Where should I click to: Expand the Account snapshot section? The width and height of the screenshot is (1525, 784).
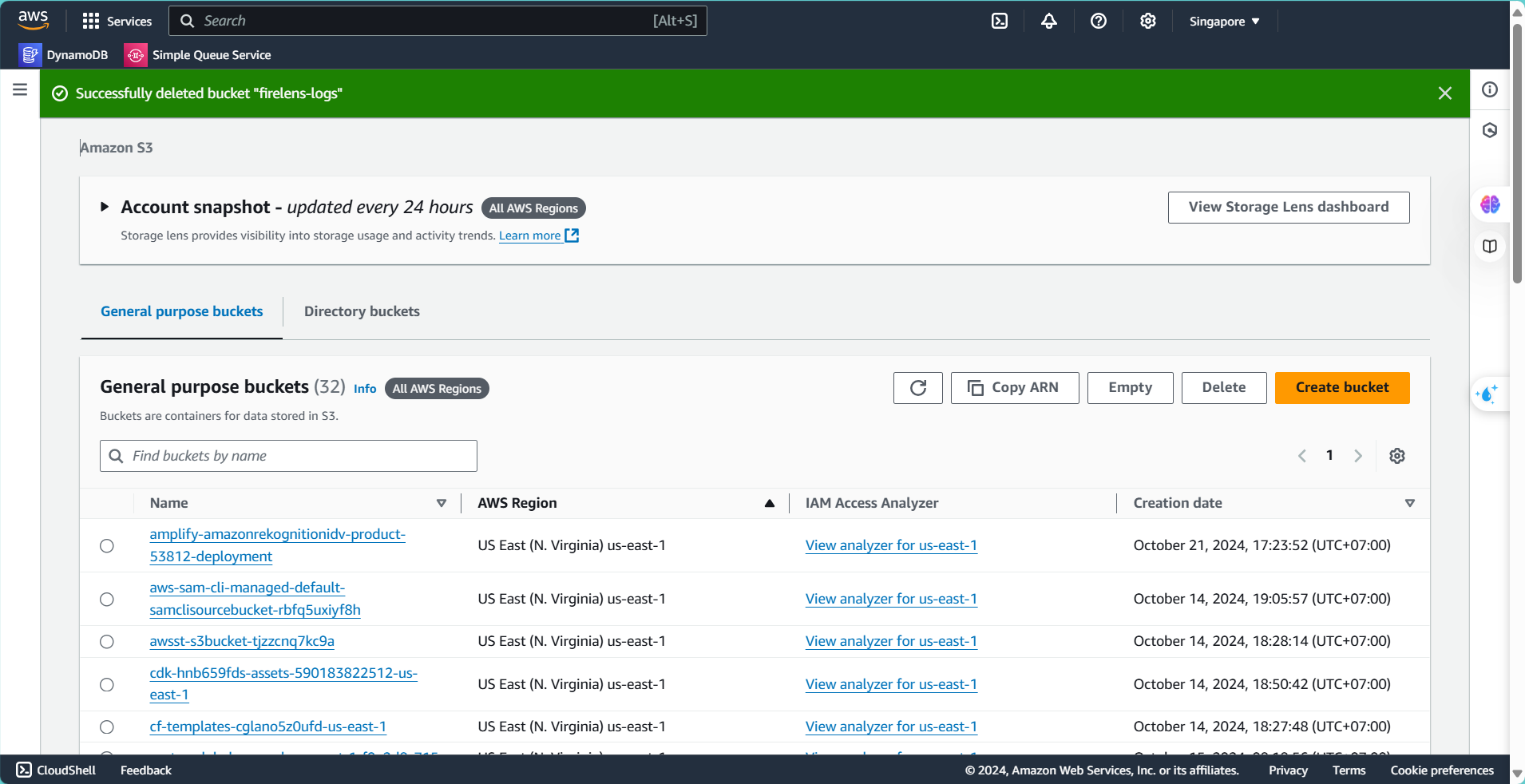coord(105,207)
